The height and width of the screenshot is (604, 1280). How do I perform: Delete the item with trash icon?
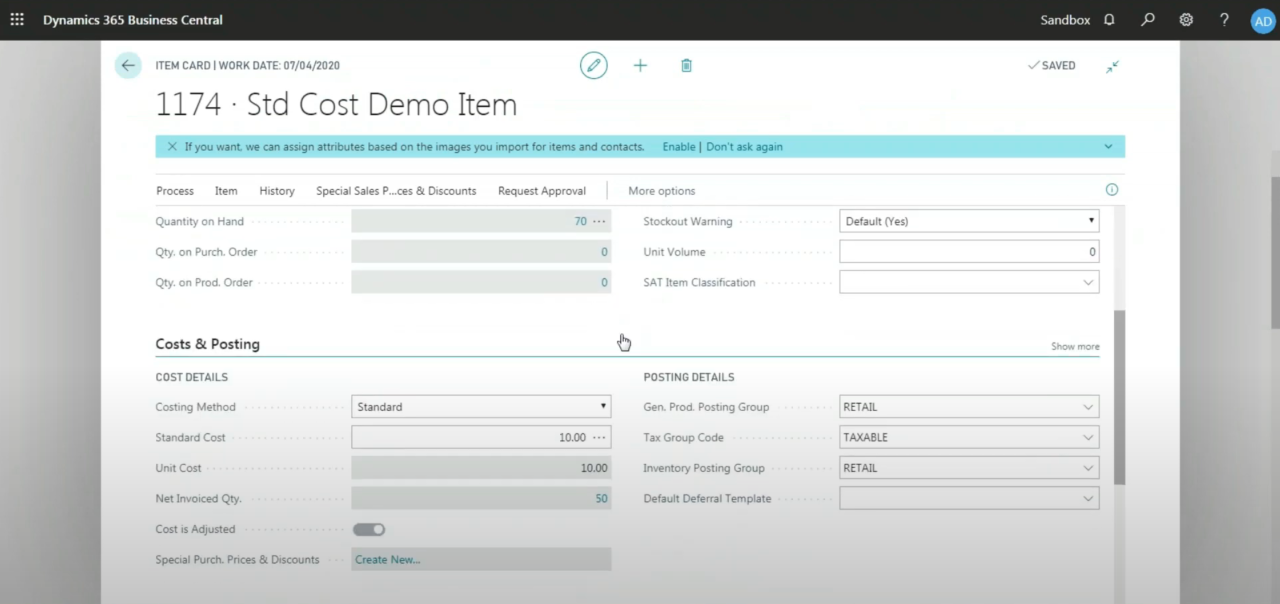click(686, 66)
